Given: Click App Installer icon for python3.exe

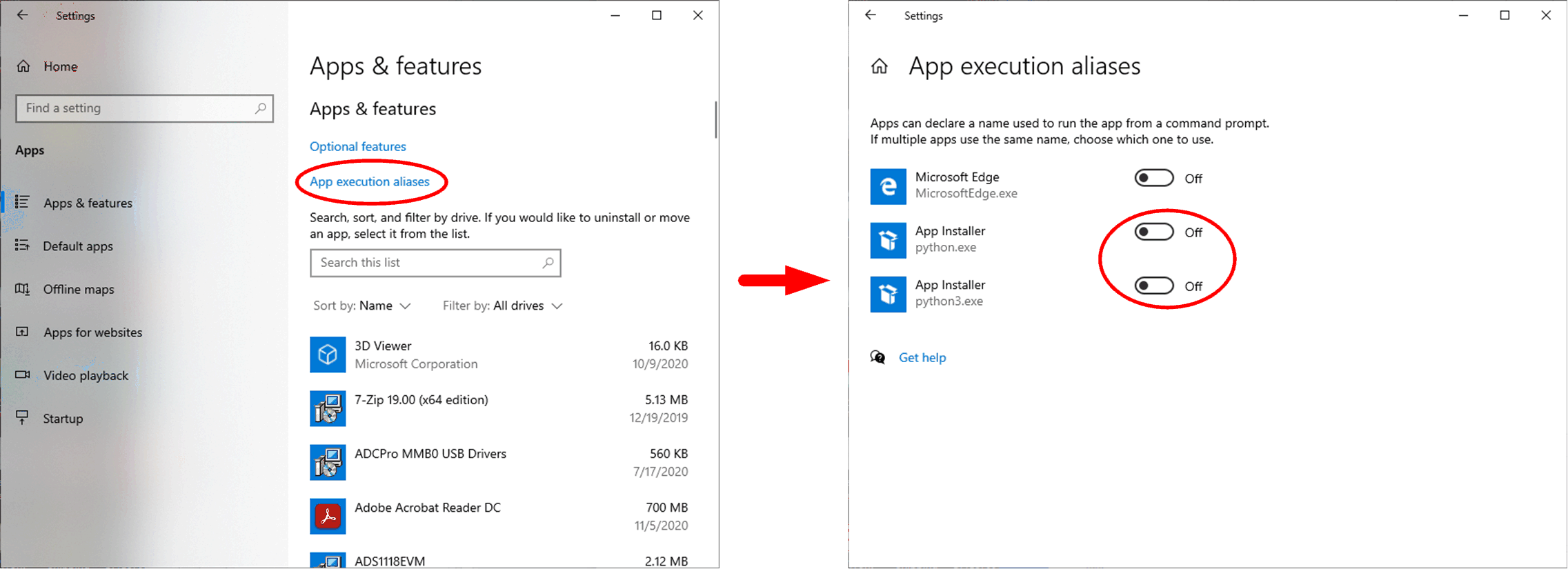Looking at the screenshot, I should [888, 294].
